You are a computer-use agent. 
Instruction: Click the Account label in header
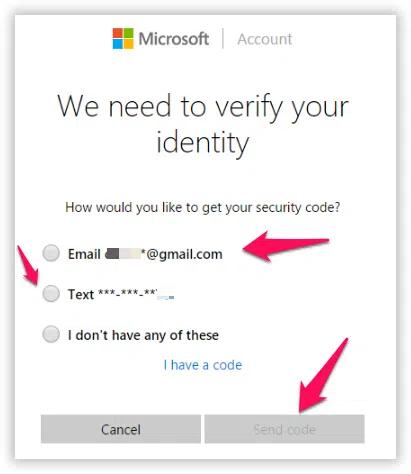coord(265,39)
